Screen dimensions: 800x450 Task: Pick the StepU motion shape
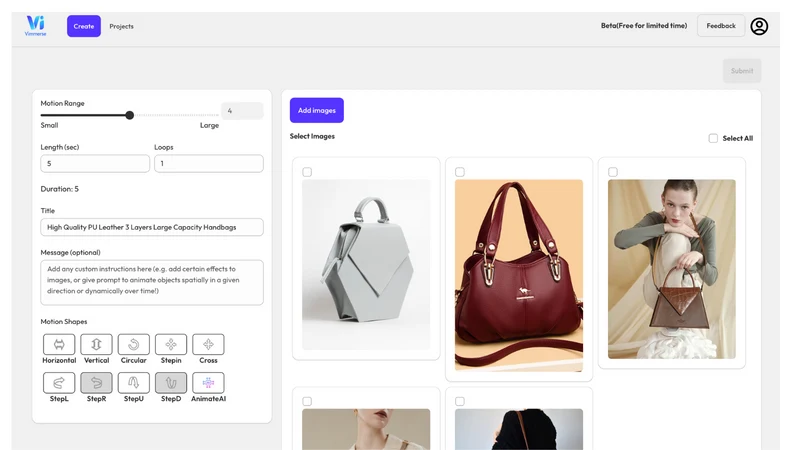(x=134, y=383)
